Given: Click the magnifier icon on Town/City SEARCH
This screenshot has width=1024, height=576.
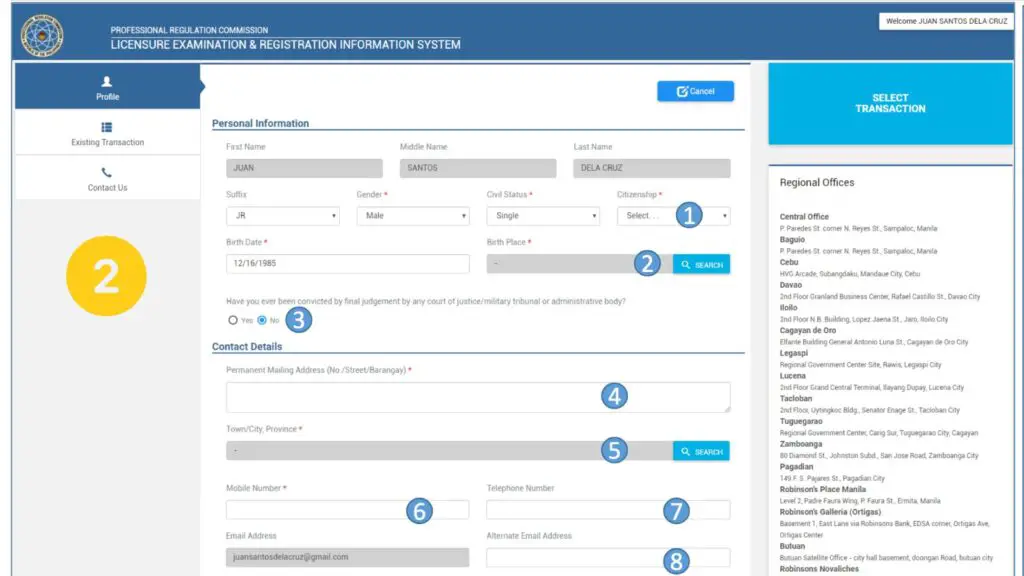Looking at the screenshot, I should click(683, 451).
